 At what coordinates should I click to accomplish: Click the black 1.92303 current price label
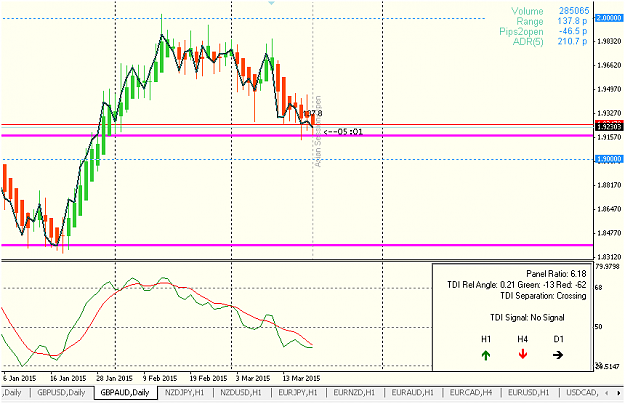pos(609,127)
